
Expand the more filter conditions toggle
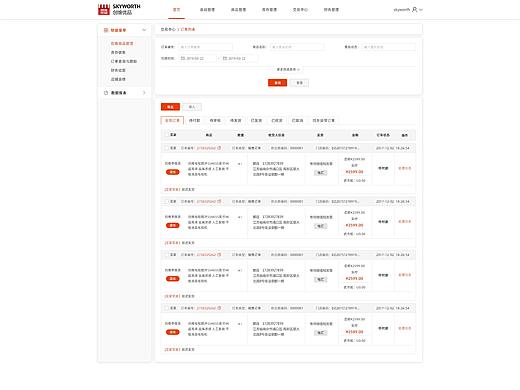point(288,69)
